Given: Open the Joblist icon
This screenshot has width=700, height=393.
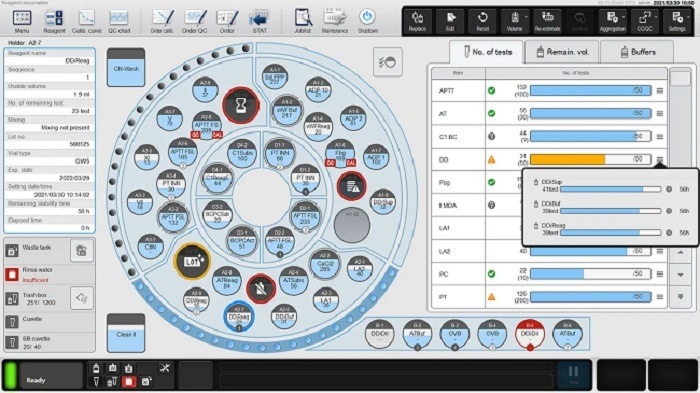Looking at the screenshot, I should coord(302,21).
